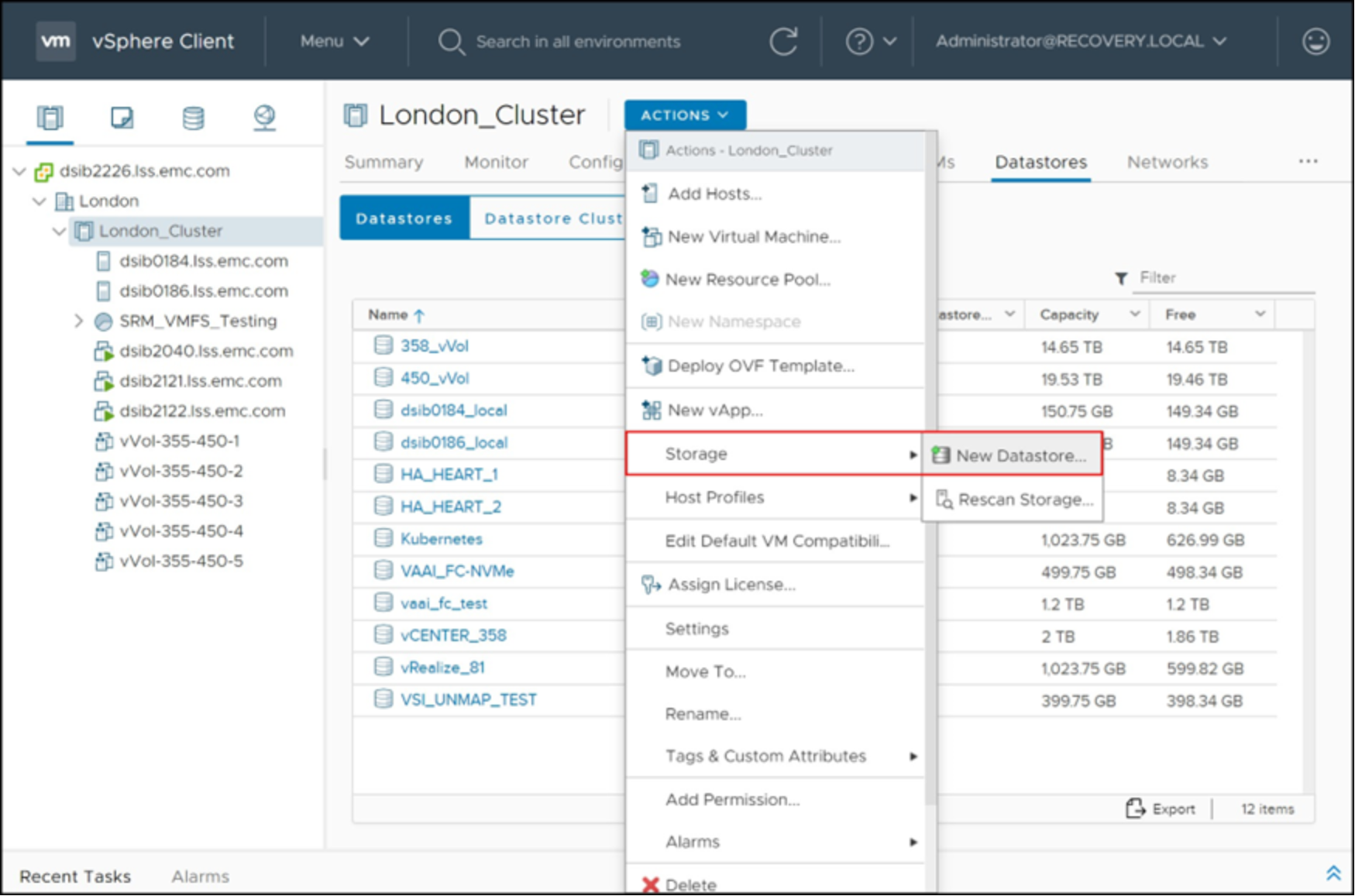
Task: Open Tags & Custom Attributes submenu
Action: pyautogui.click(x=775, y=756)
